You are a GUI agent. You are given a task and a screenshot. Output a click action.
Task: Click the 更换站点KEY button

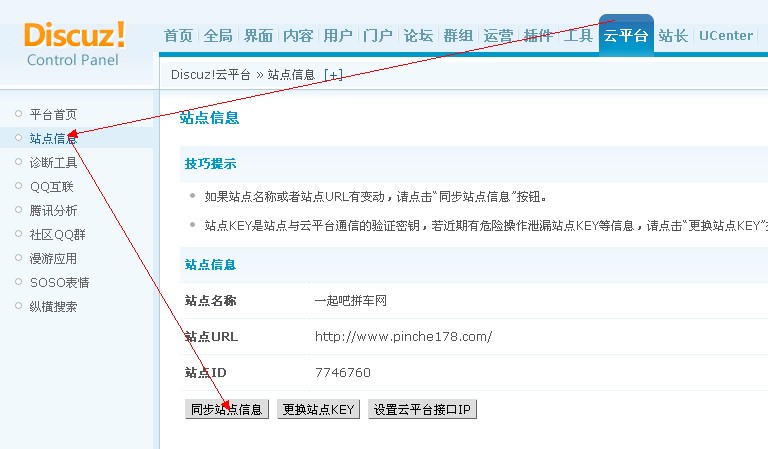318,409
